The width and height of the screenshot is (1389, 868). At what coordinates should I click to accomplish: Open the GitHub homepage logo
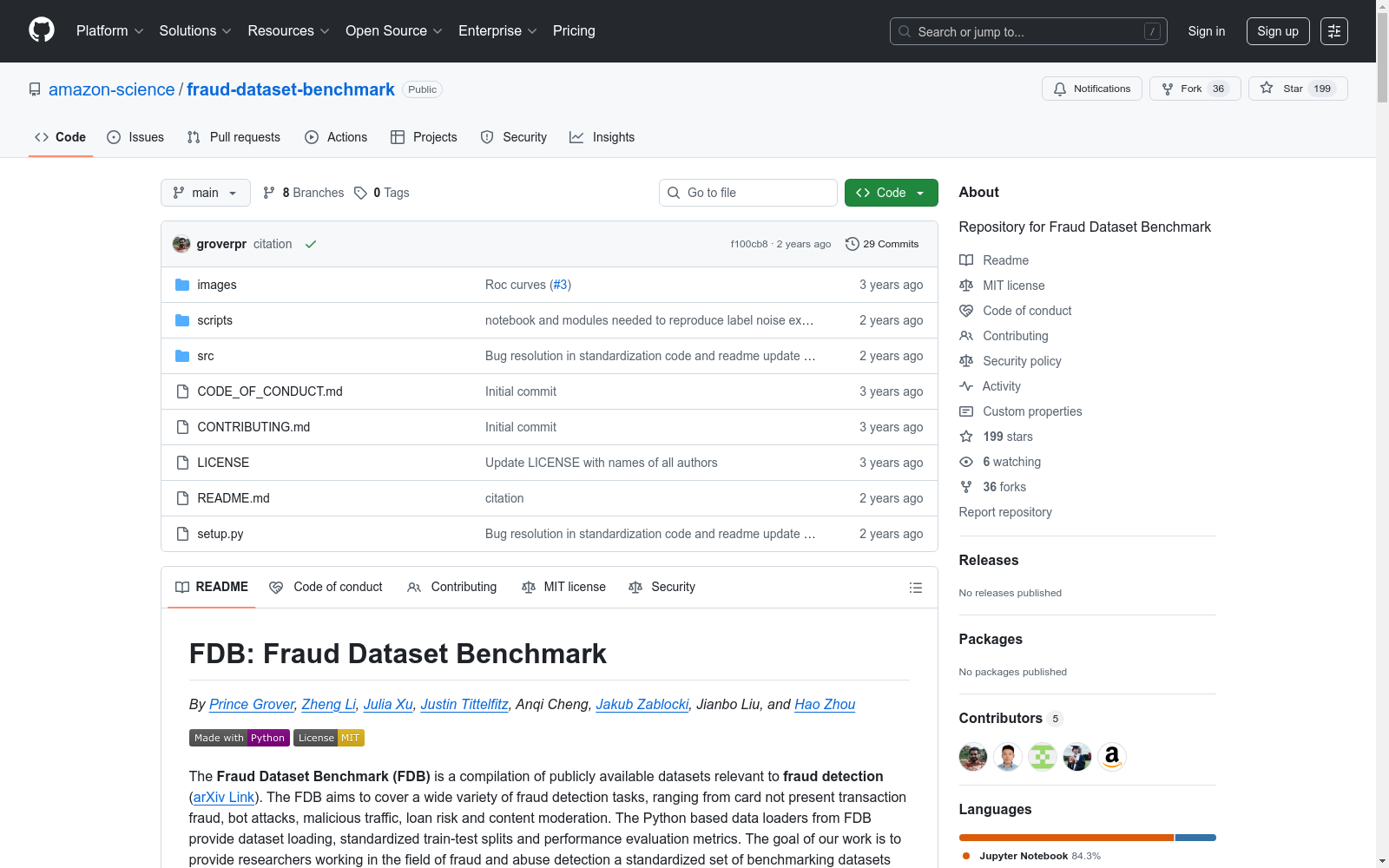point(42,30)
